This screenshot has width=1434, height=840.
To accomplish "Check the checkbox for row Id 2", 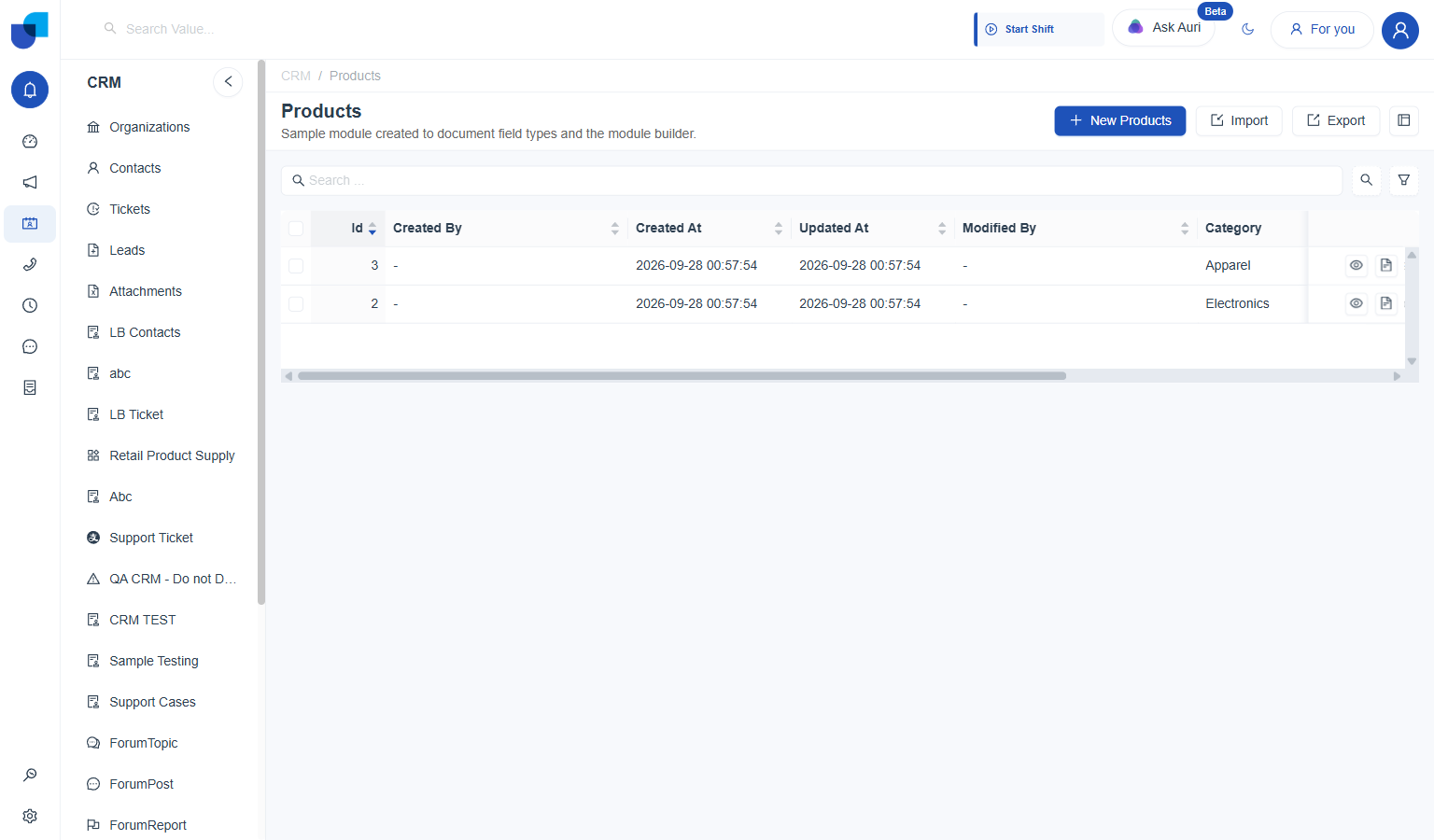I will pyautogui.click(x=296, y=304).
